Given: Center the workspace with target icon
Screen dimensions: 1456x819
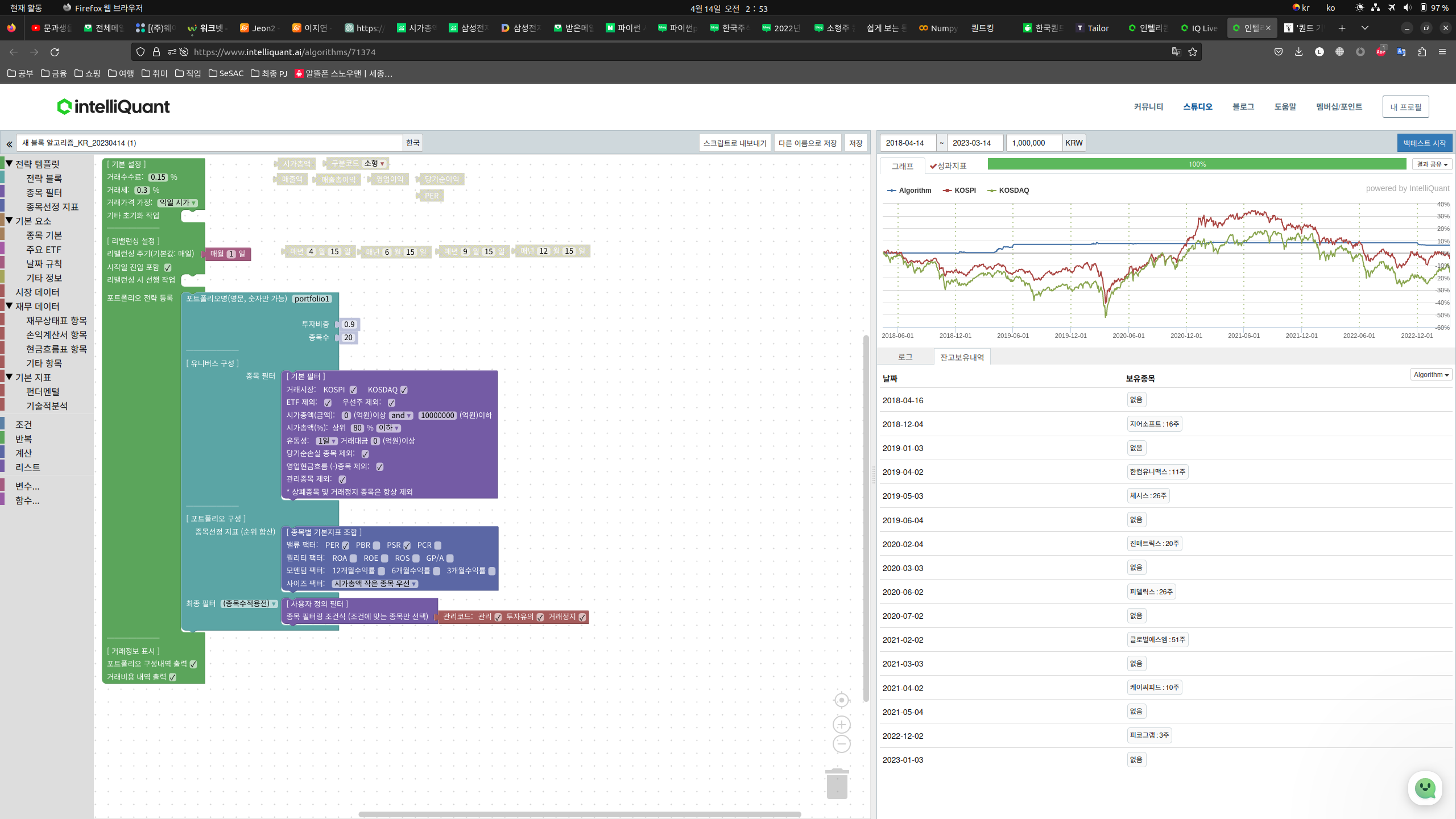Looking at the screenshot, I should (841, 700).
